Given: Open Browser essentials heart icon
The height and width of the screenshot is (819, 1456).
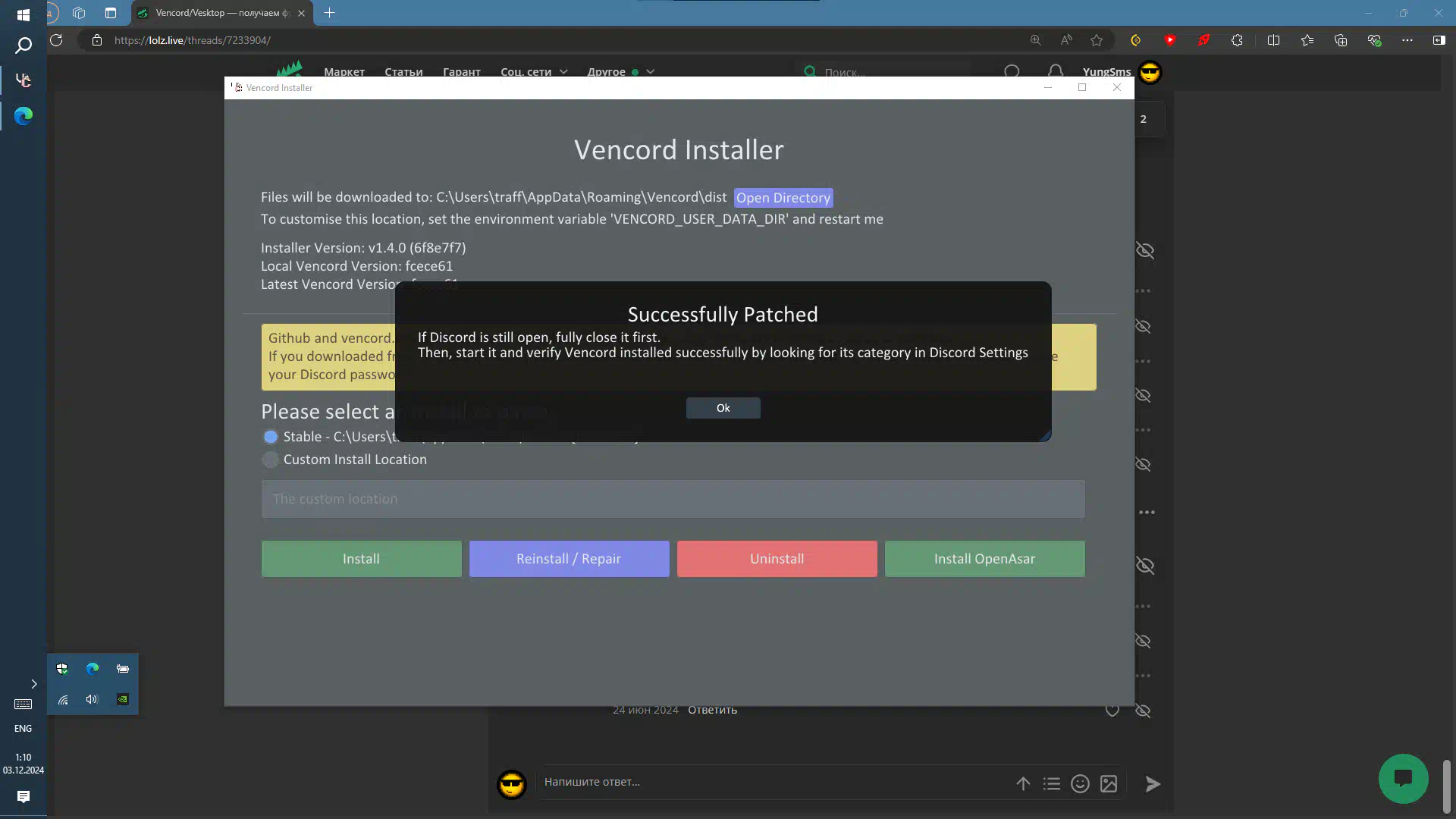Looking at the screenshot, I should [x=1374, y=40].
